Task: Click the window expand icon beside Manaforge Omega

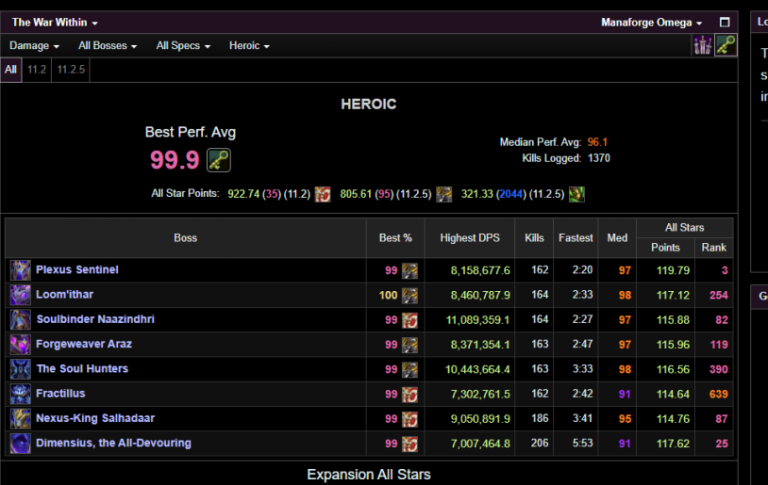Action: point(724,23)
